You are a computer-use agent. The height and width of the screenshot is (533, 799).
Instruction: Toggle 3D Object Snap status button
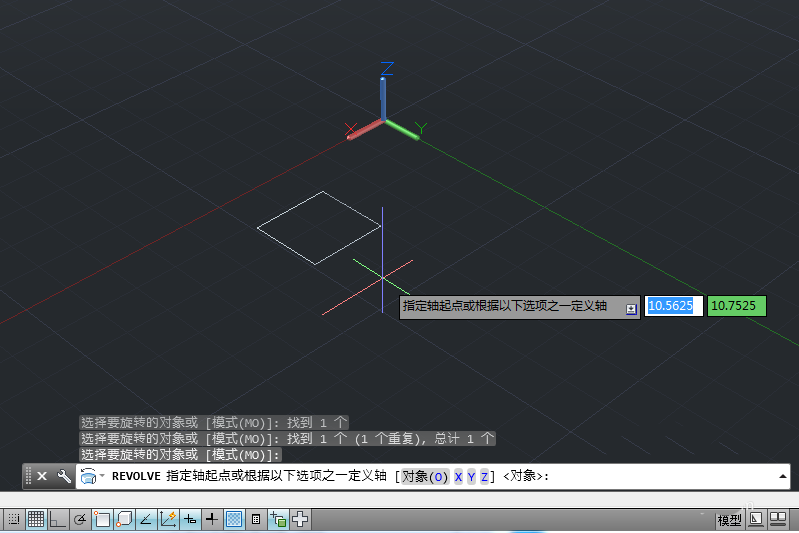(124, 519)
